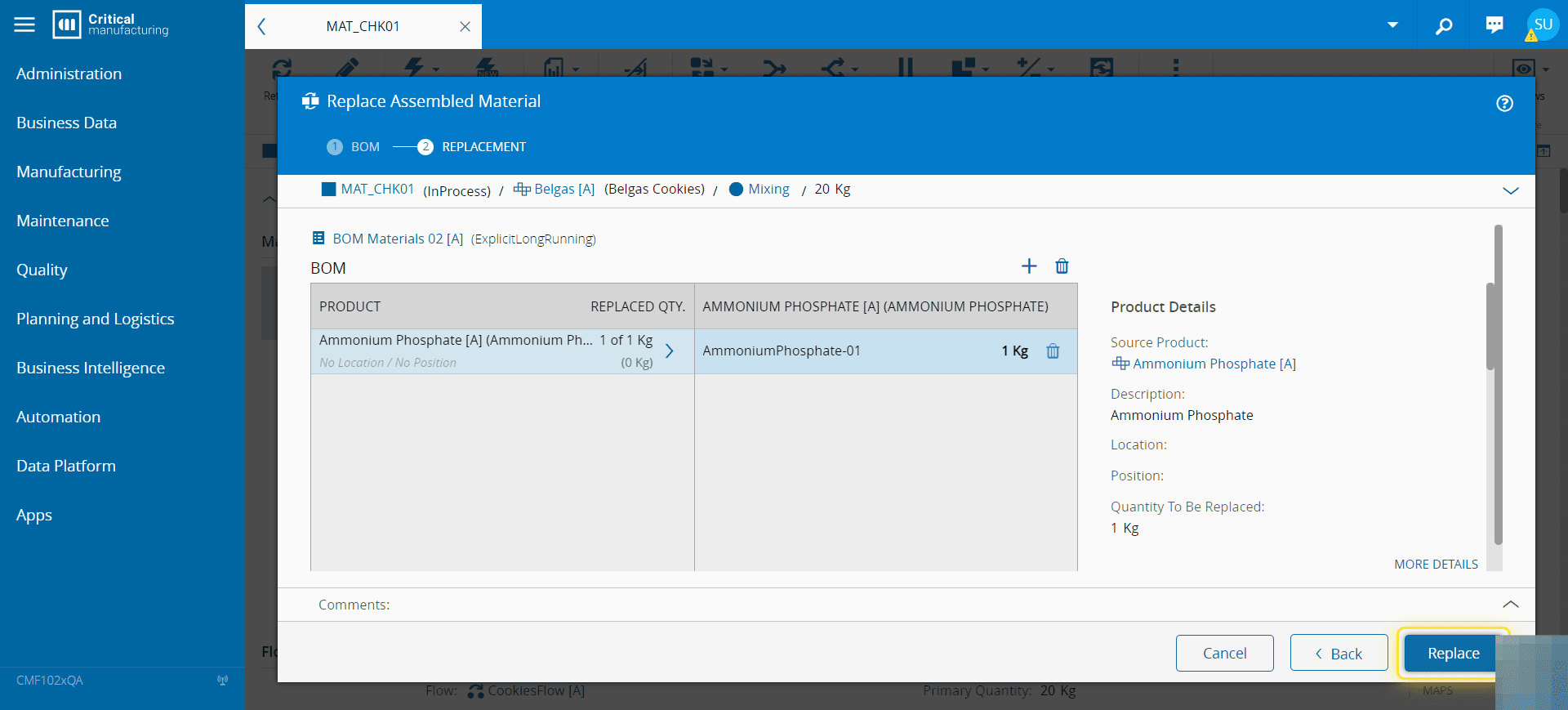Add a BOM item with plus icon
Viewport: 1568px width, 710px height.
[x=1029, y=266]
